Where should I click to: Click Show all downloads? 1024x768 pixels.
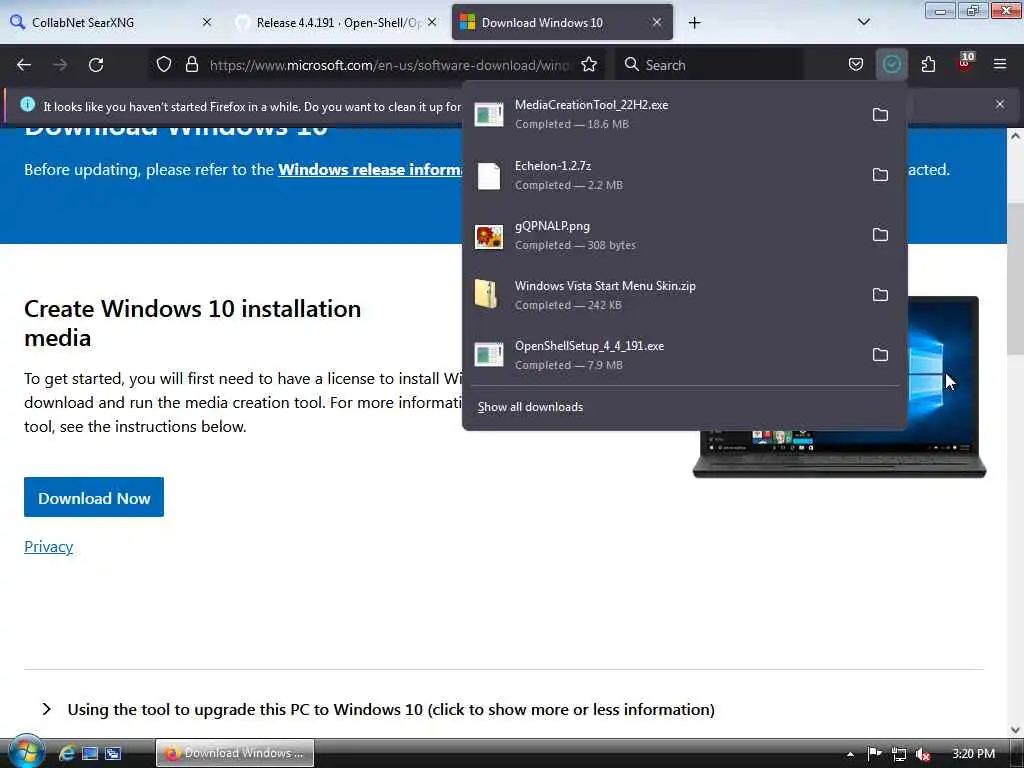click(530, 407)
